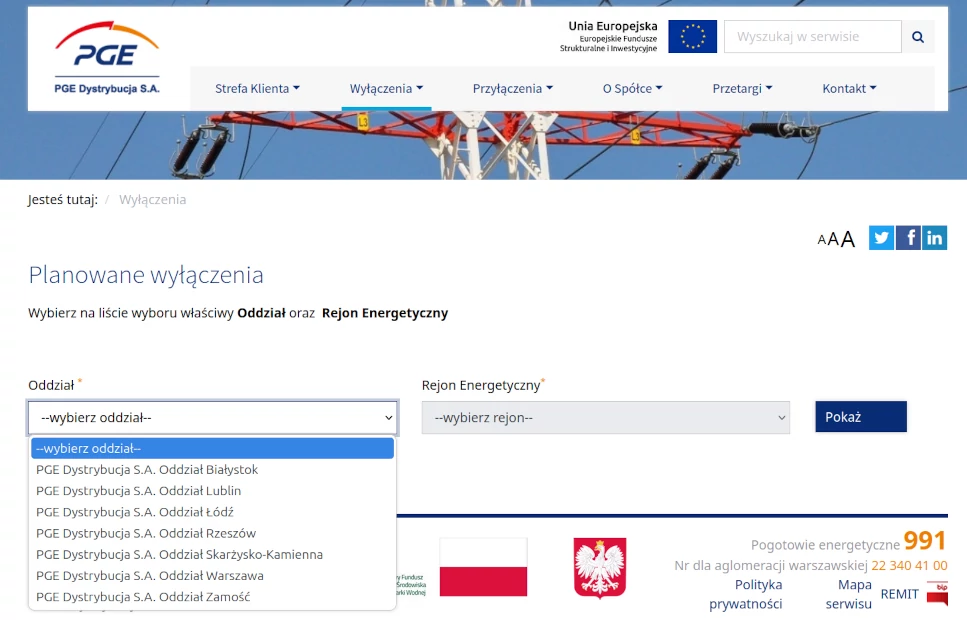Click the 22 340 41 00 phone number
This screenshot has width=967, height=628.
909,565
